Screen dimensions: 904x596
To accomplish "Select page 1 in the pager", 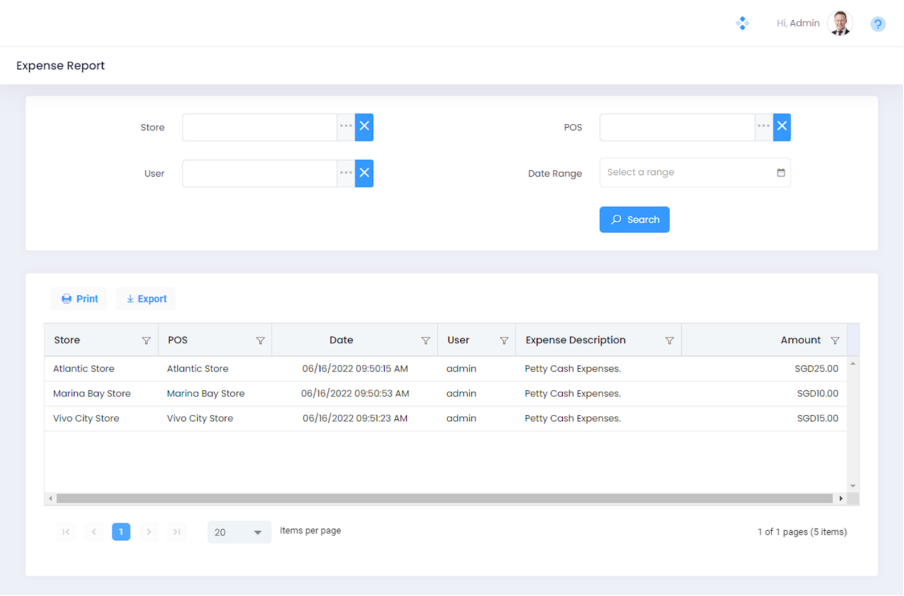I will [121, 532].
